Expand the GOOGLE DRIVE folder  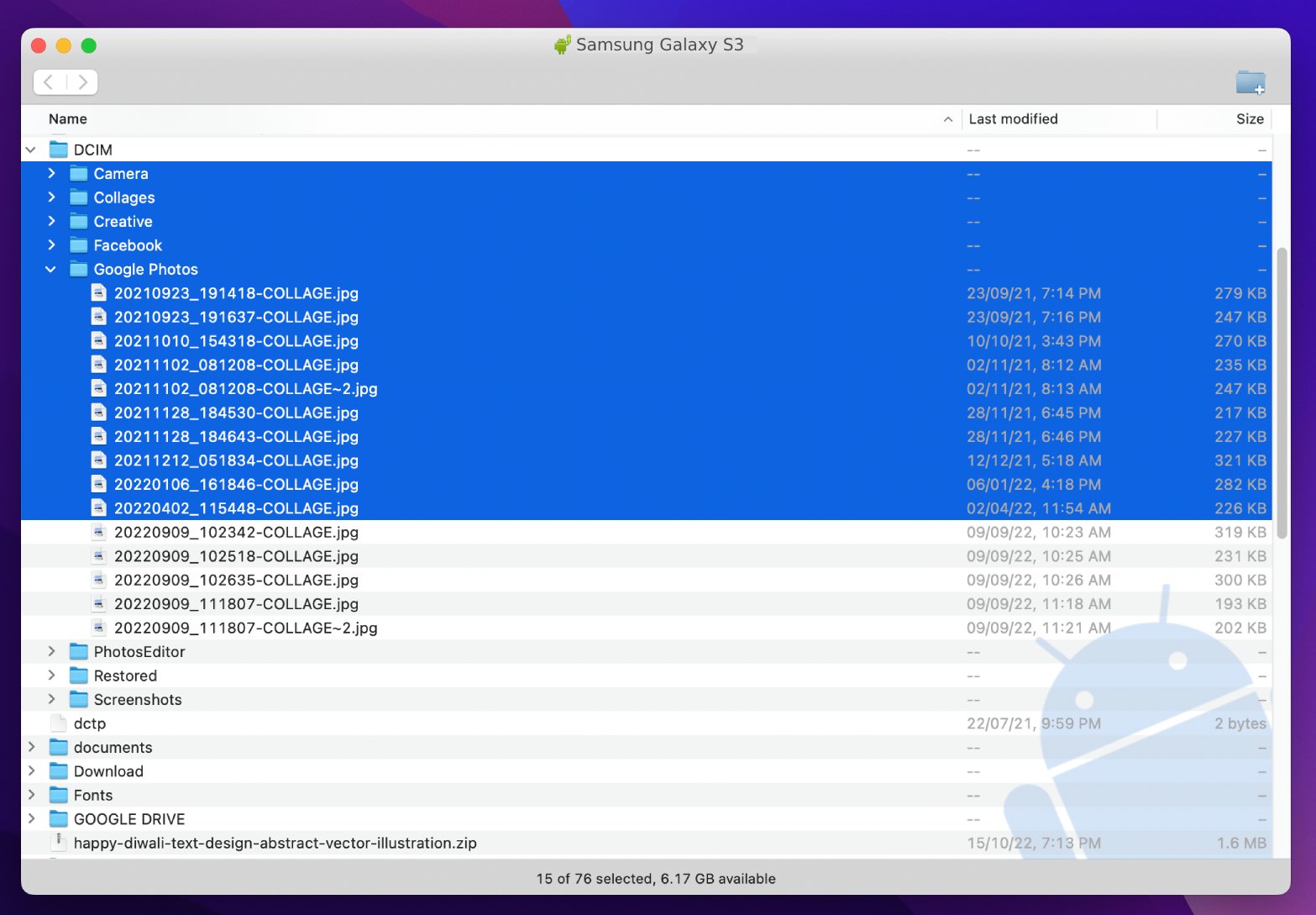[31, 819]
